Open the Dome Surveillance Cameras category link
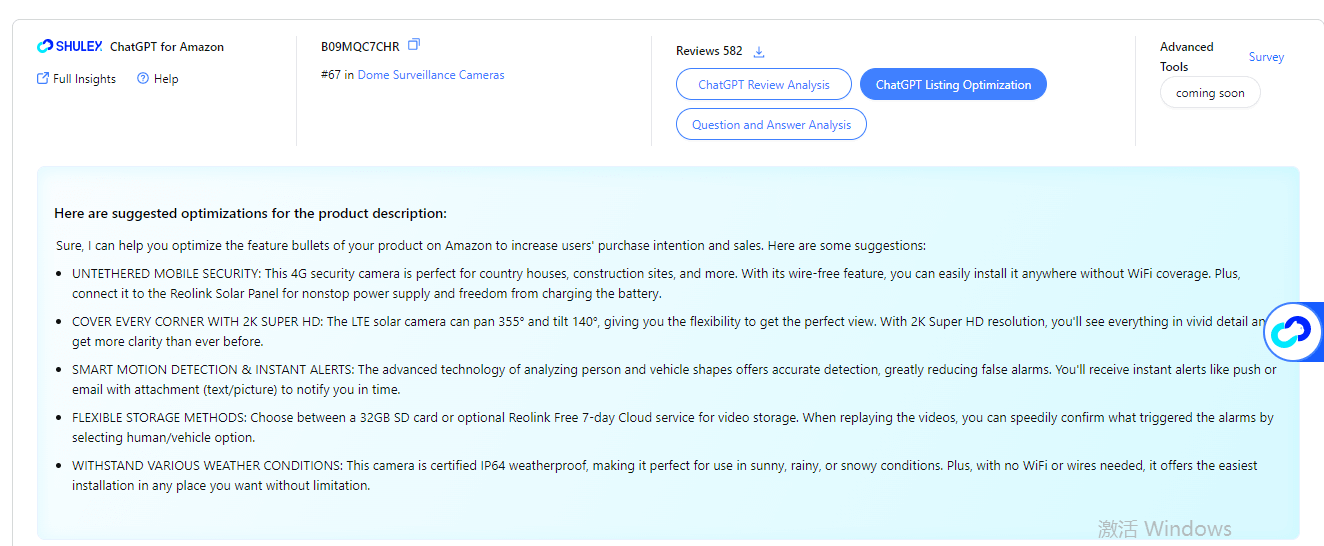This screenshot has height=546, width=1324. coord(431,75)
